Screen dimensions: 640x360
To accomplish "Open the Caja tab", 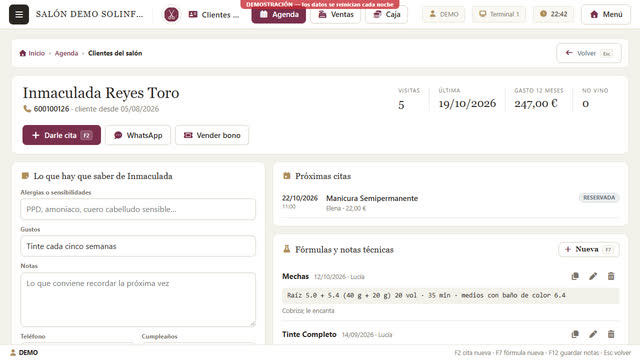I will pos(386,15).
